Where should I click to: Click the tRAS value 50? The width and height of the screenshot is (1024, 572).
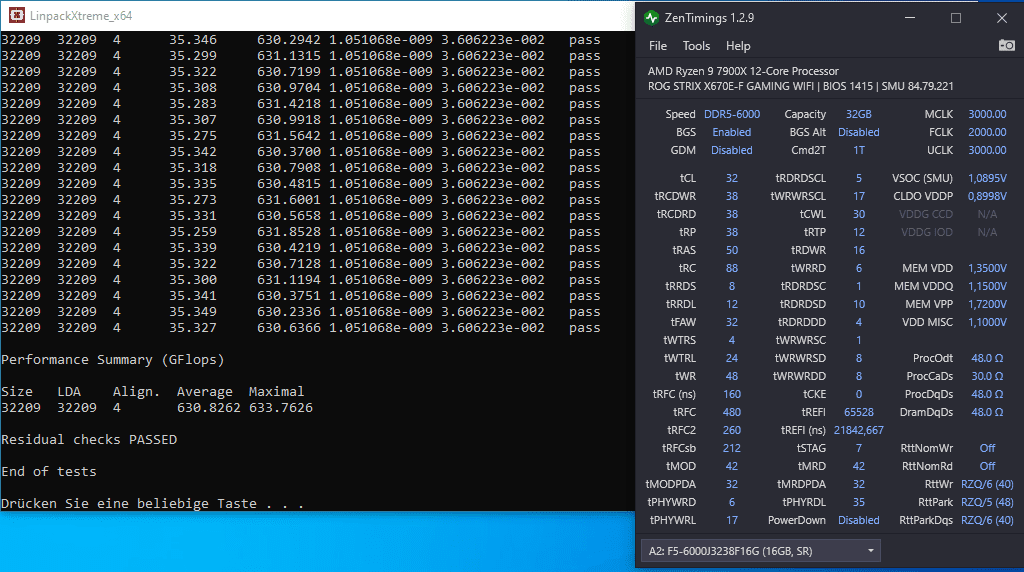[731, 250]
